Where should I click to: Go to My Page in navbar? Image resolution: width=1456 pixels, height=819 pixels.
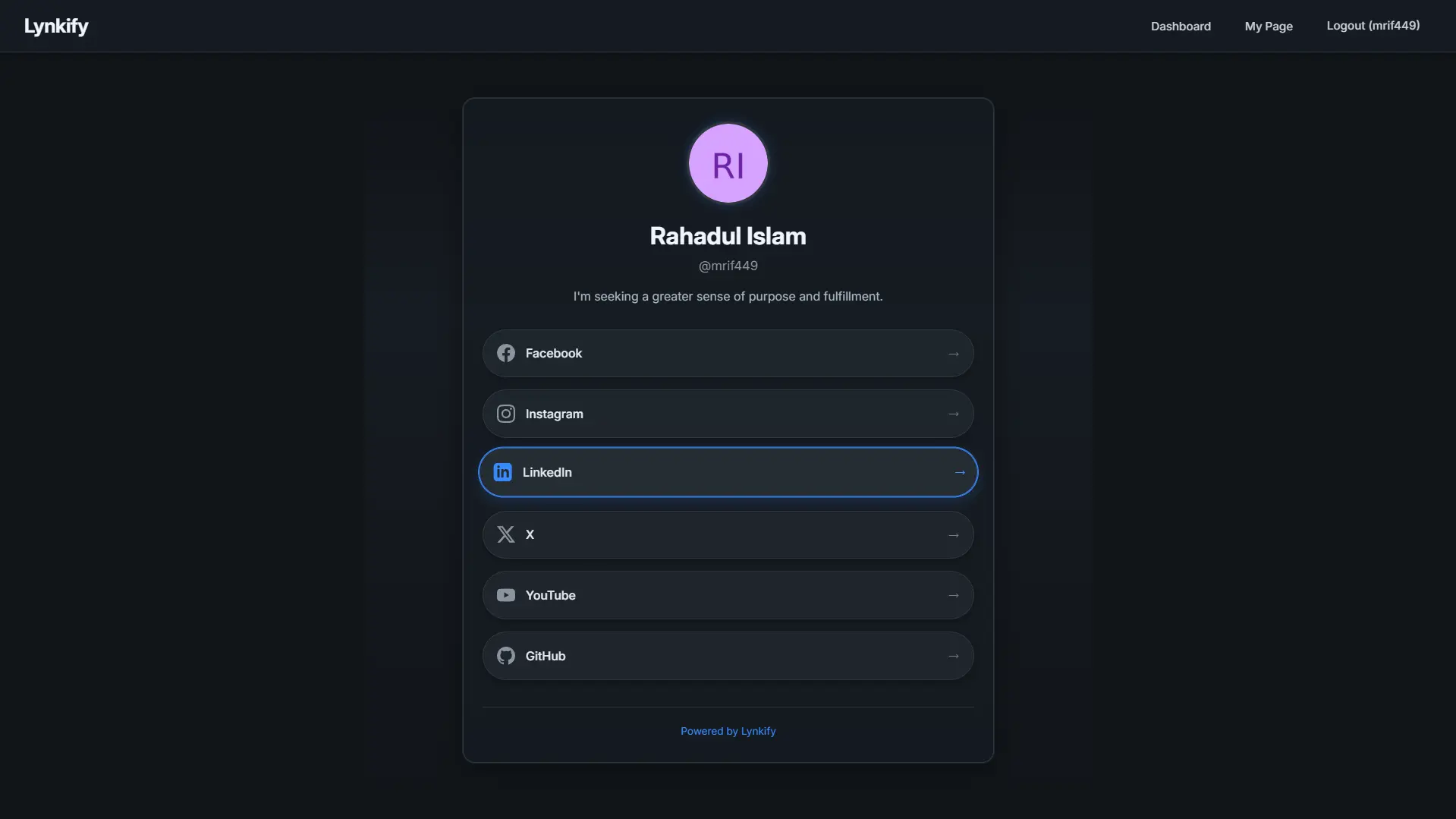tap(1268, 26)
